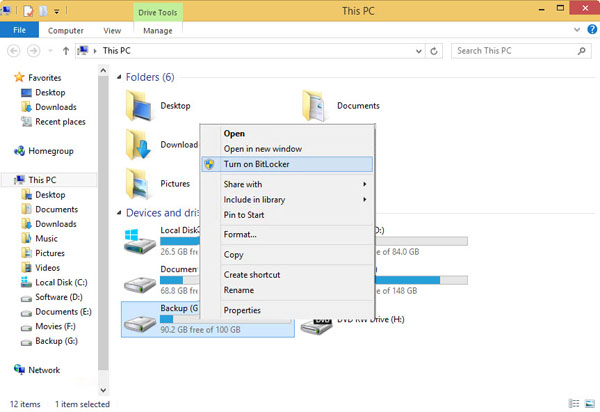This screenshot has width=600, height=412.
Task: Click '90.2 GB free of 100 GB' text
Action: pyautogui.click(x=201, y=330)
